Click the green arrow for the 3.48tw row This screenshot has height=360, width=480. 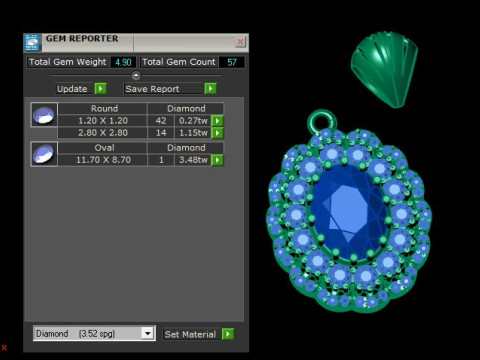click(217, 160)
